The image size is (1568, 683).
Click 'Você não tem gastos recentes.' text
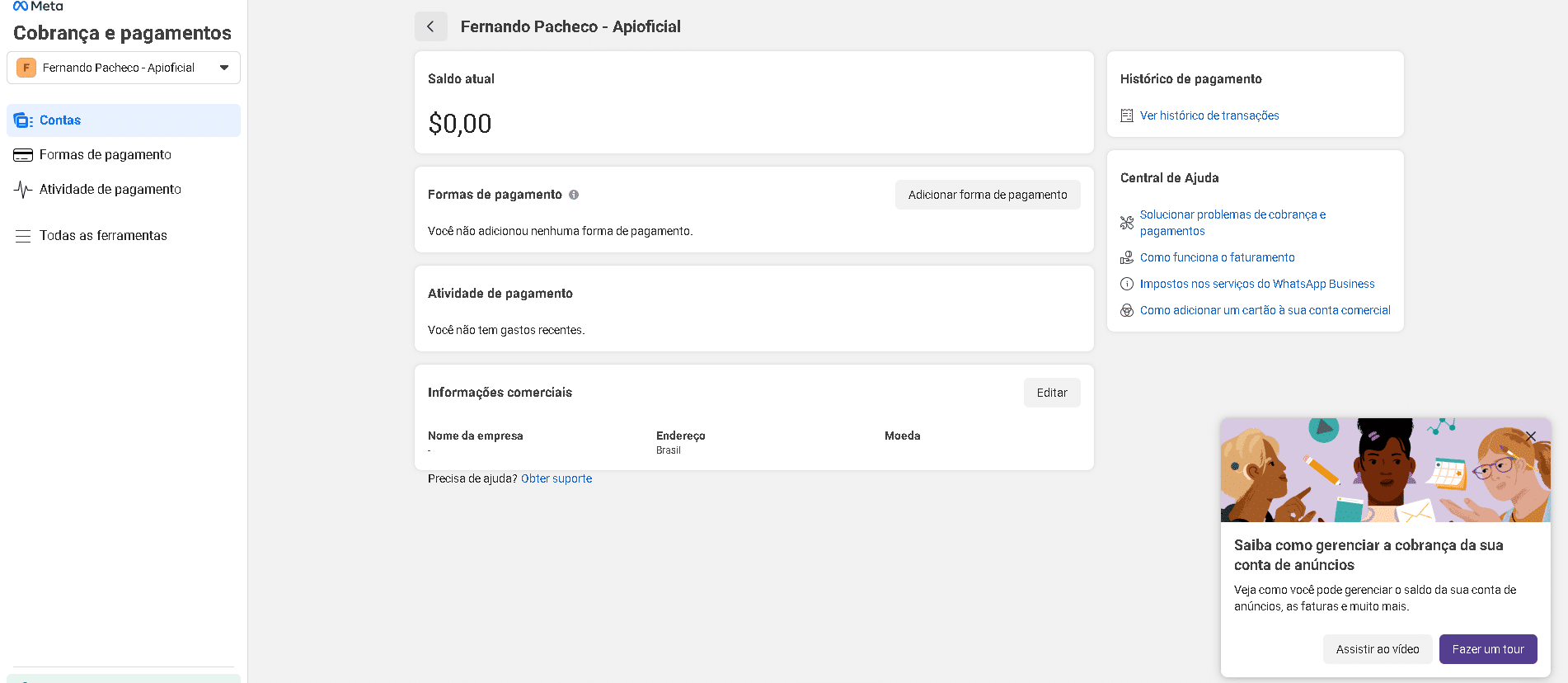506,330
